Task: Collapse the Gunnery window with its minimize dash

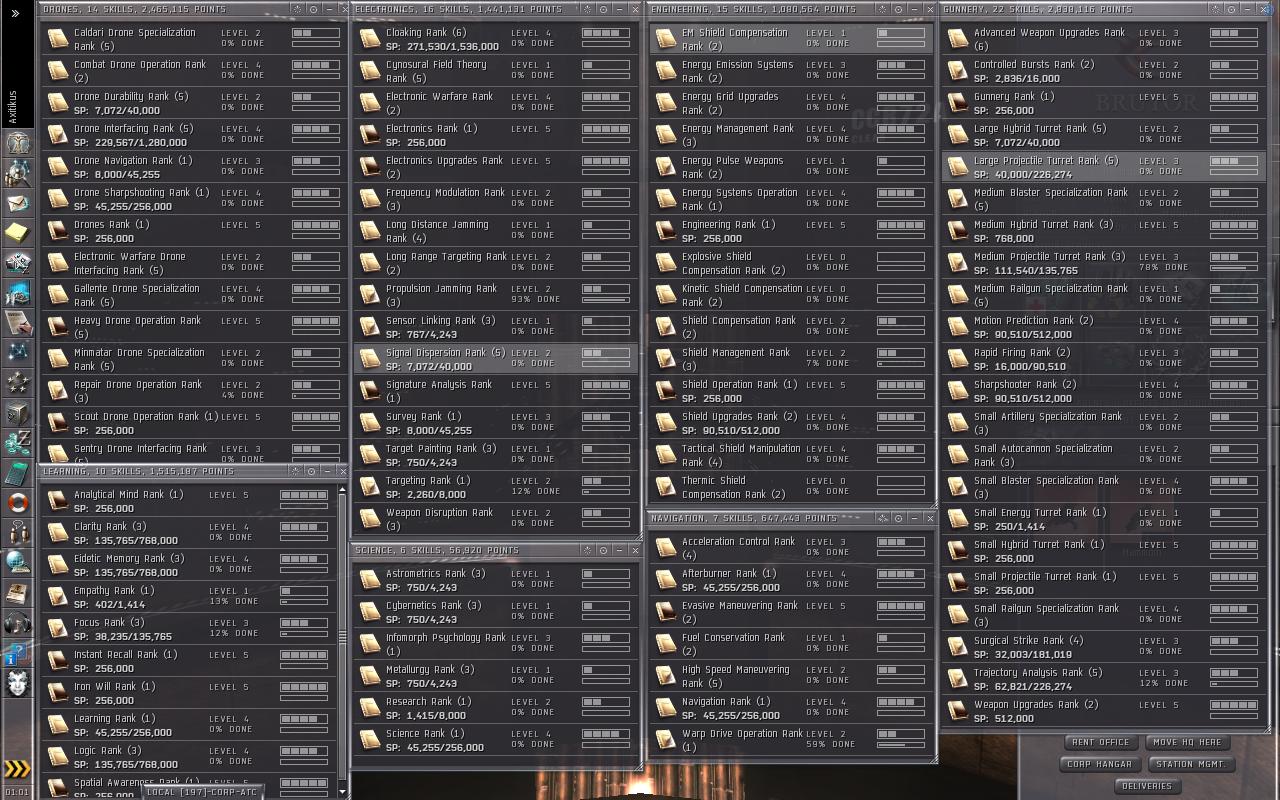Action: click(x=1249, y=9)
